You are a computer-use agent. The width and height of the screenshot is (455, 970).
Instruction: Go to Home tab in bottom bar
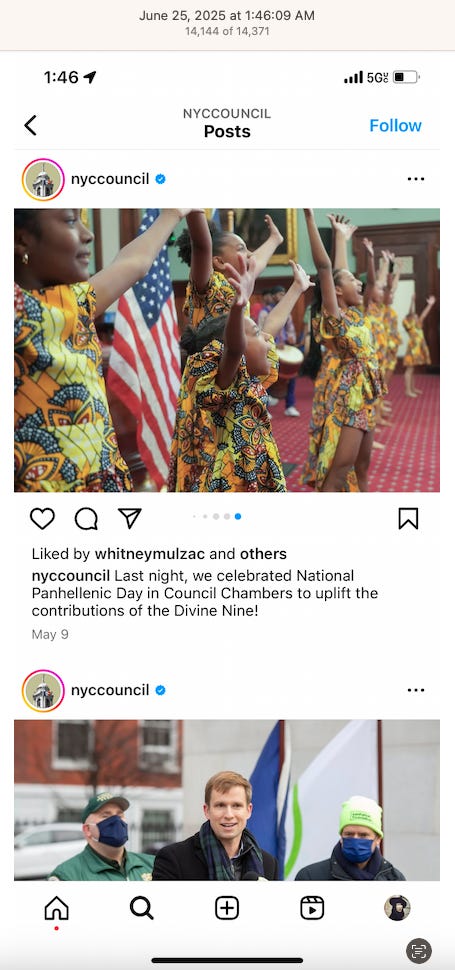(x=56, y=908)
